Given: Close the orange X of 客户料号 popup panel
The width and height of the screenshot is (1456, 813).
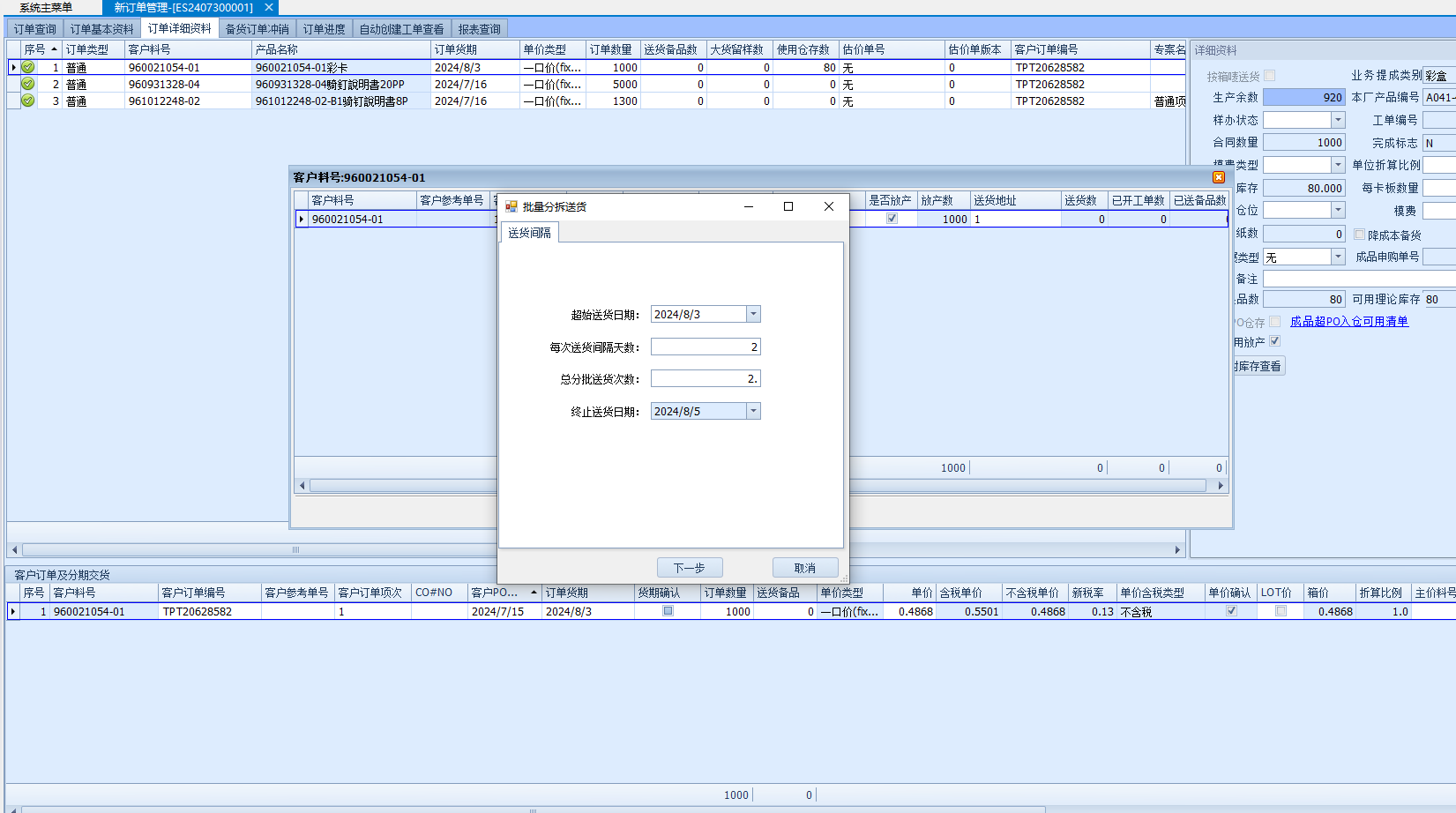Looking at the screenshot, I should click(x=1219, y=177).
